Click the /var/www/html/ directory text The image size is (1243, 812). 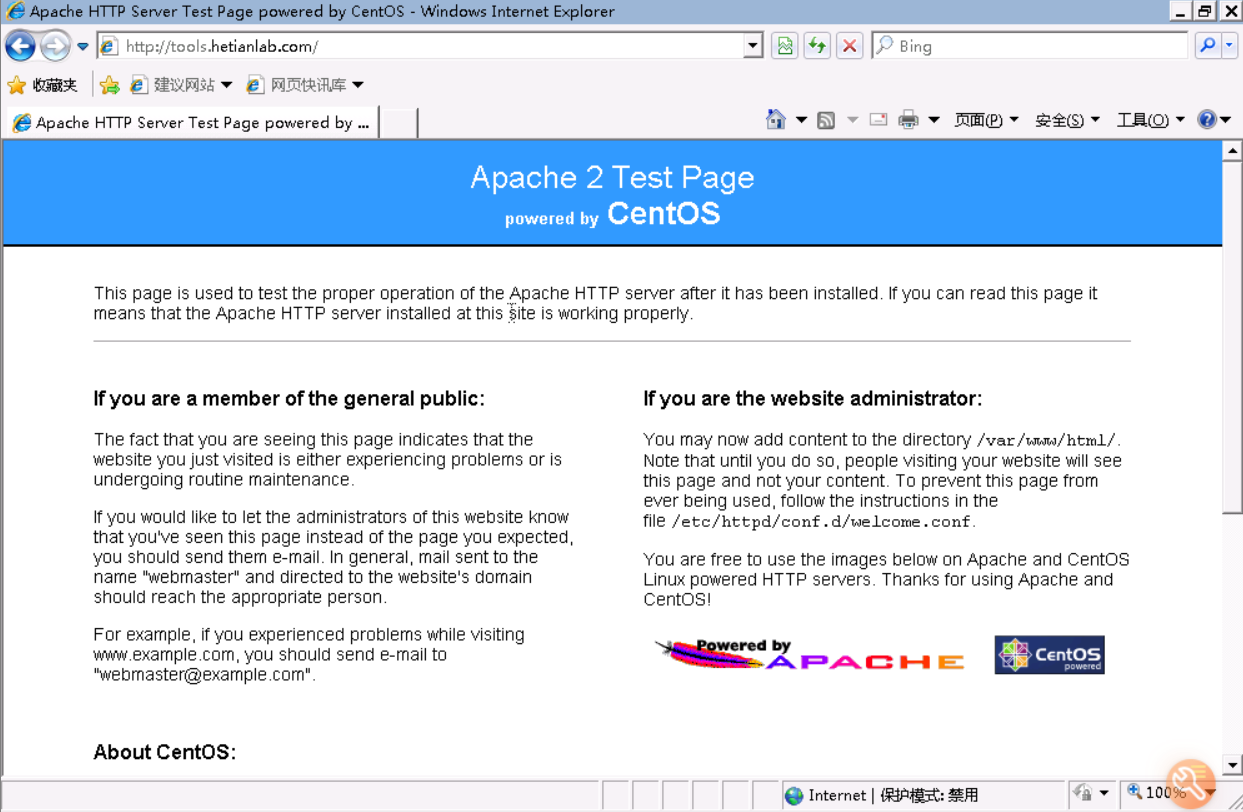1048,440
